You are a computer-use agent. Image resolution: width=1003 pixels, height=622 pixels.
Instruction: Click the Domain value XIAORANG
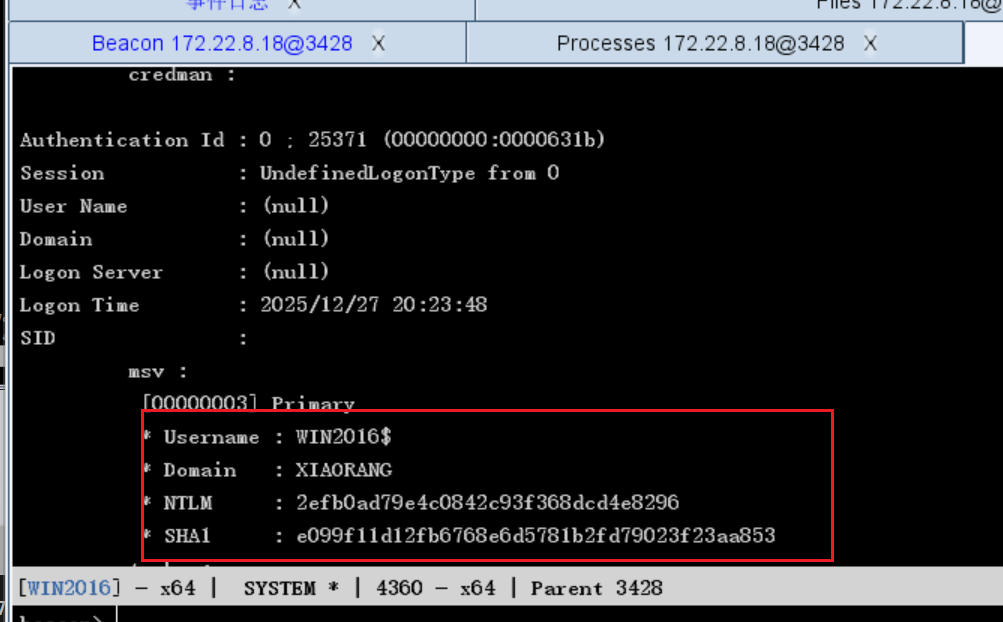click(344, 470)
